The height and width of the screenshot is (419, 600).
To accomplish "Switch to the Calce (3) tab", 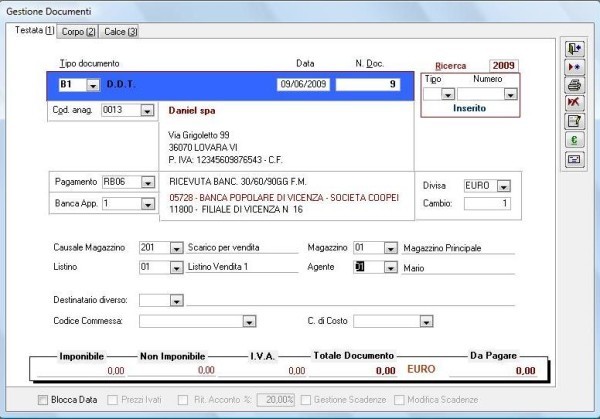I will coord(120,32).
